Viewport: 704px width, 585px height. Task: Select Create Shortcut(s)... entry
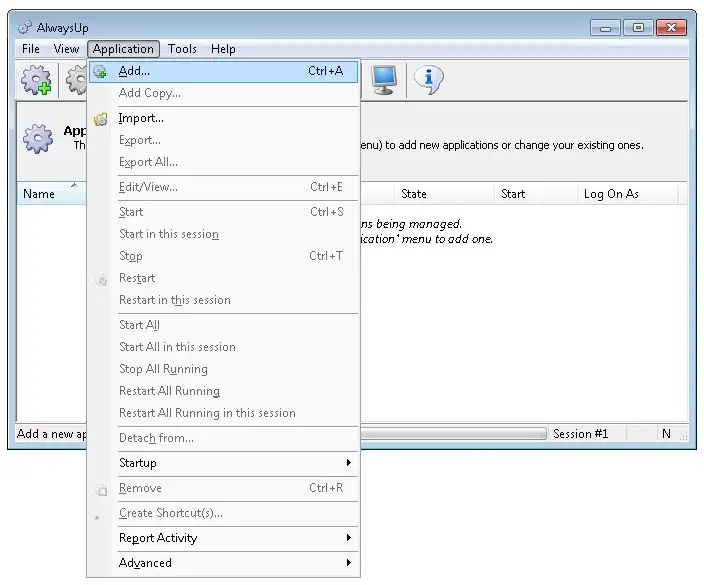tap(224, 514)
